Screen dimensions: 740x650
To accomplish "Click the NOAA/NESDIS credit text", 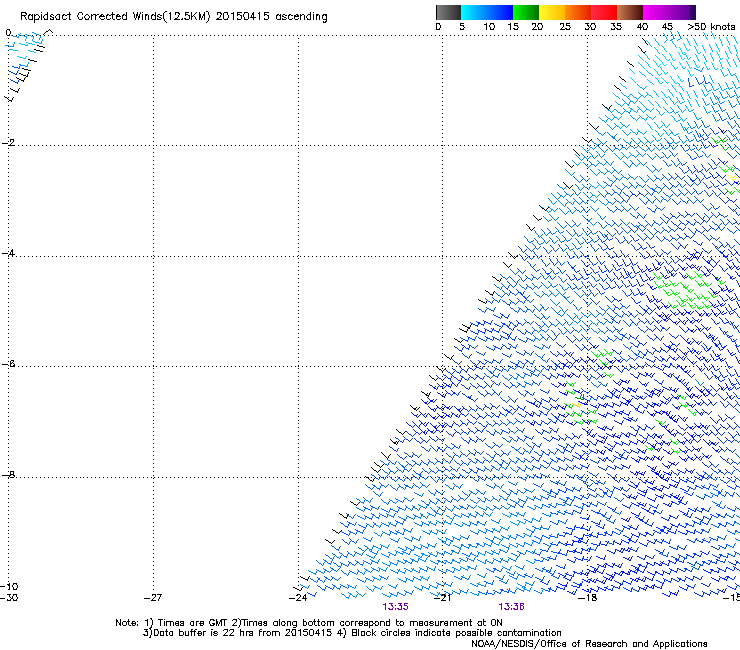I will click(x=589, y=644).
